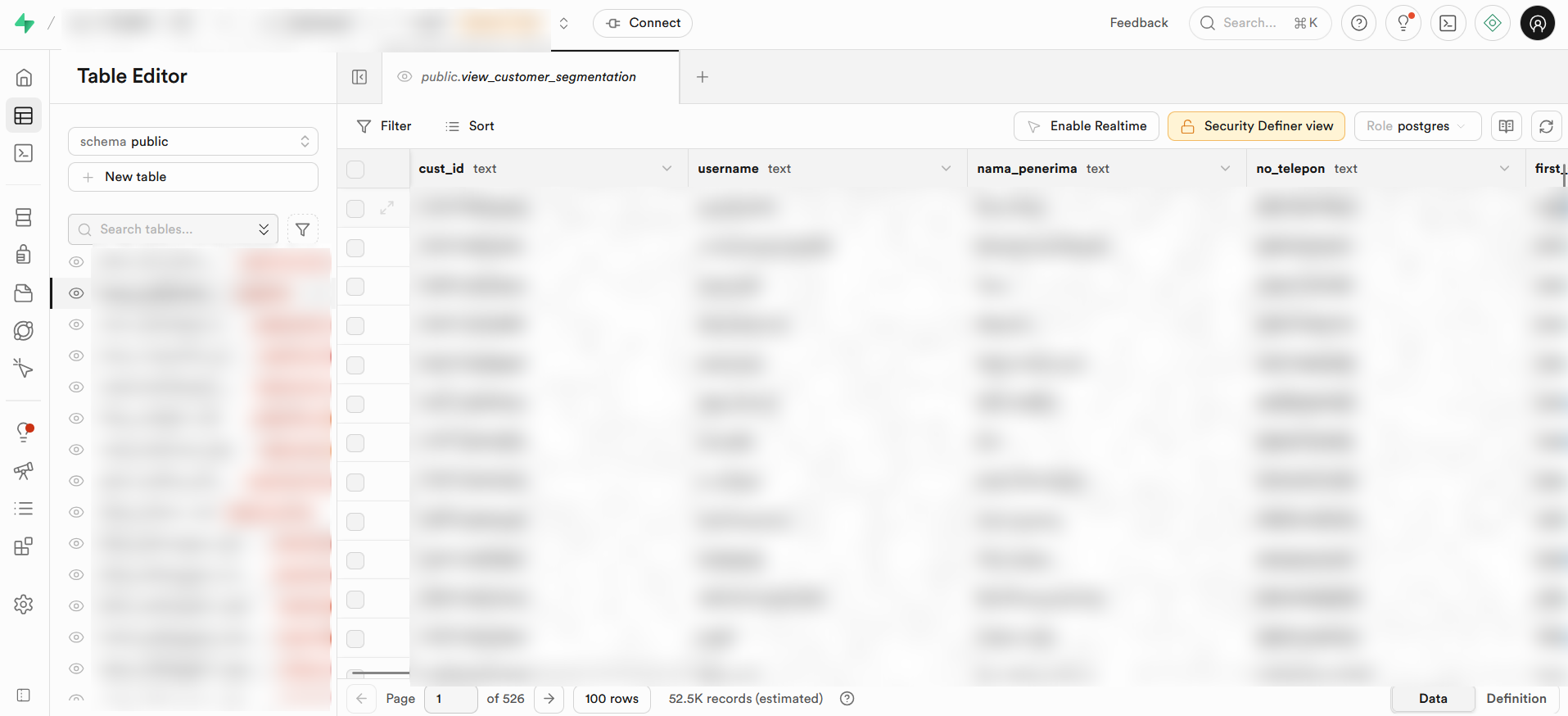Open the API docs book icon
The height and width of the screenshot is (716, 1568).
click(1506, 126)
